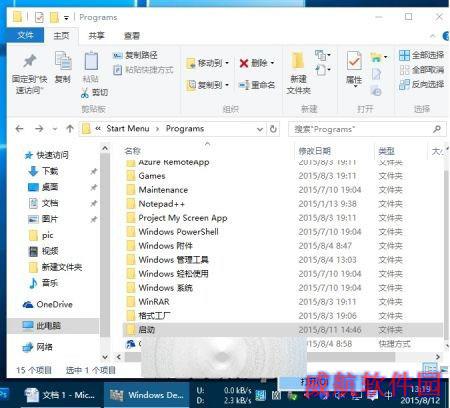Open the pic folder in sidebar
Screen dimensions: 450x408
pos(41,235)
